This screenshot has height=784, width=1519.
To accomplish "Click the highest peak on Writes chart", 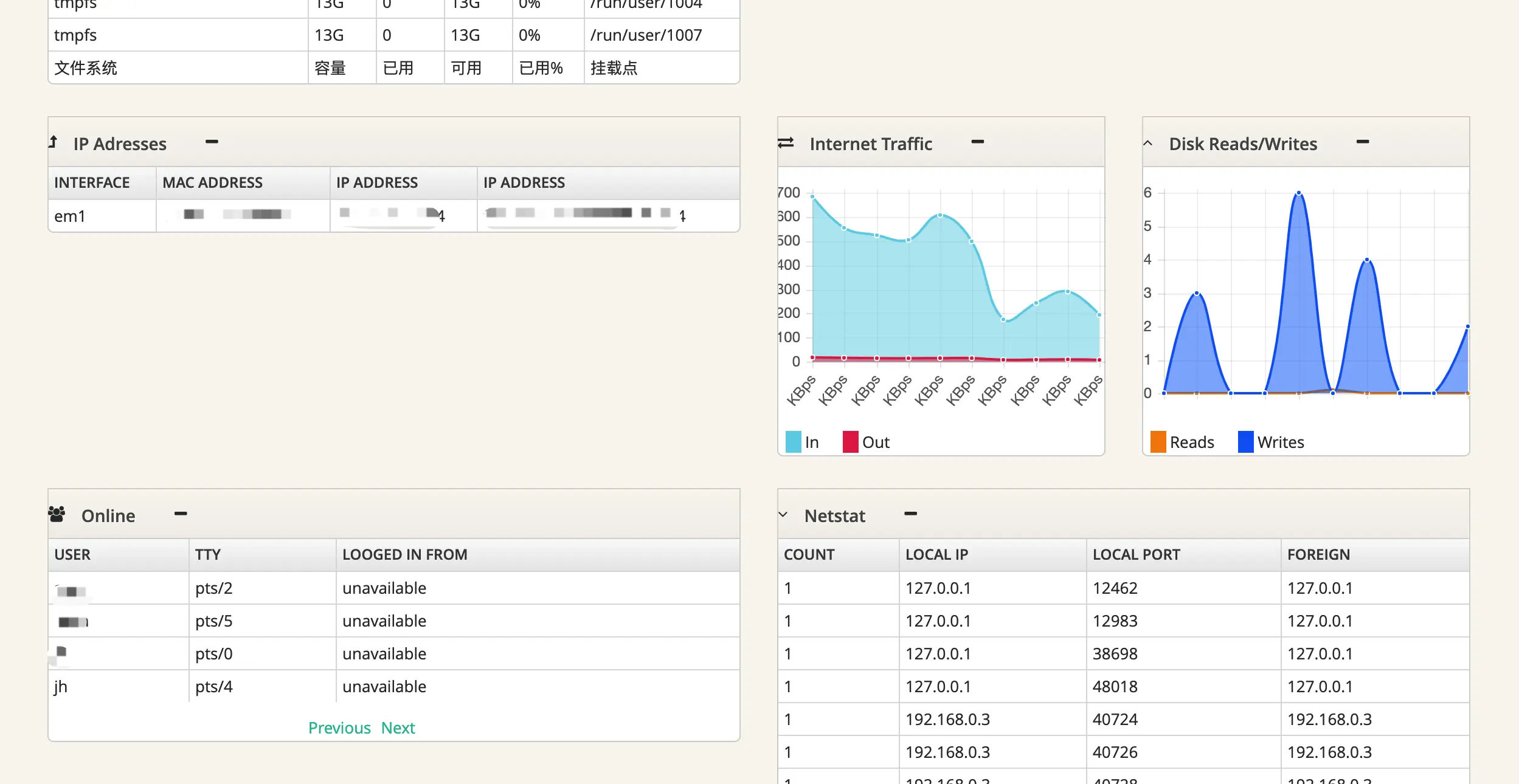I will click(x=1298, y=193).
